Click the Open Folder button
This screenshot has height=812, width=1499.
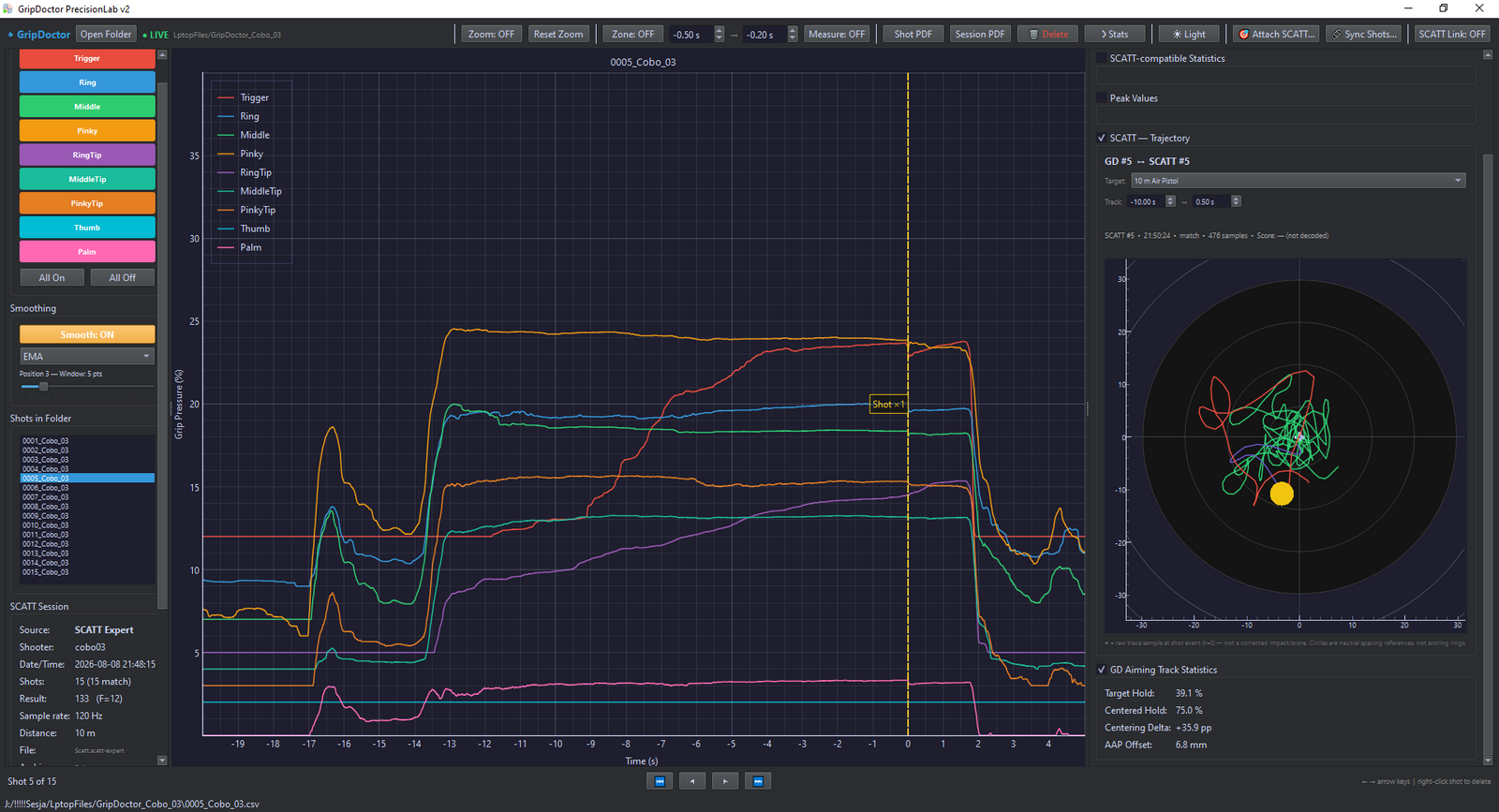tap(106, 35)
